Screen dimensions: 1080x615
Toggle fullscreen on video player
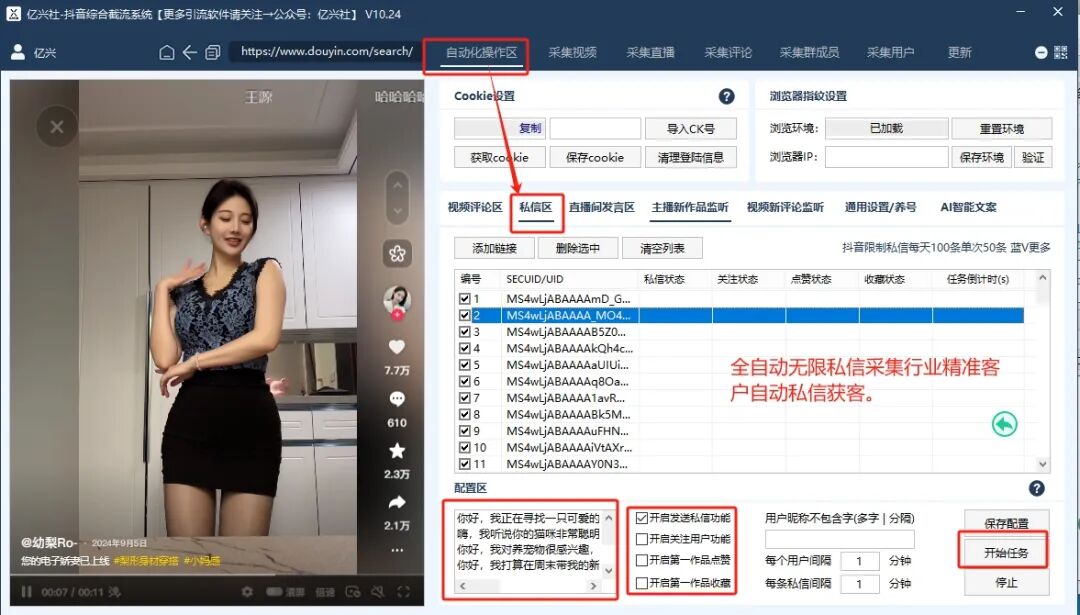(404, 592)
